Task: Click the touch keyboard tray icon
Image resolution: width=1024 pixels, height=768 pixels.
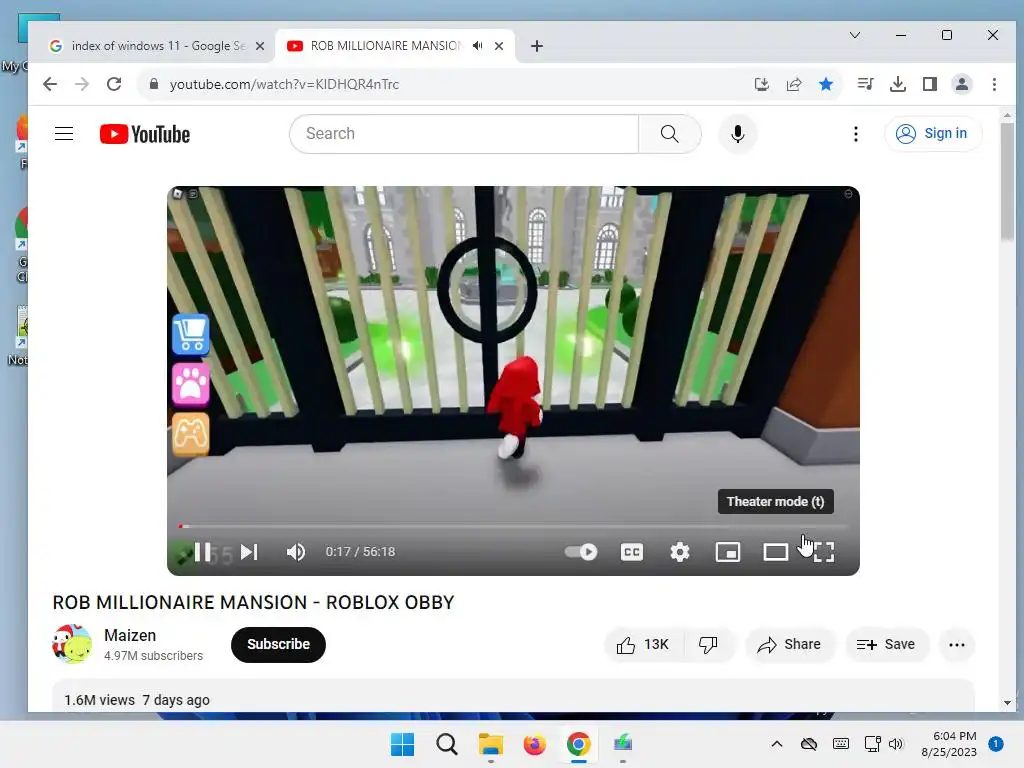Action: [x=841, y=744]
